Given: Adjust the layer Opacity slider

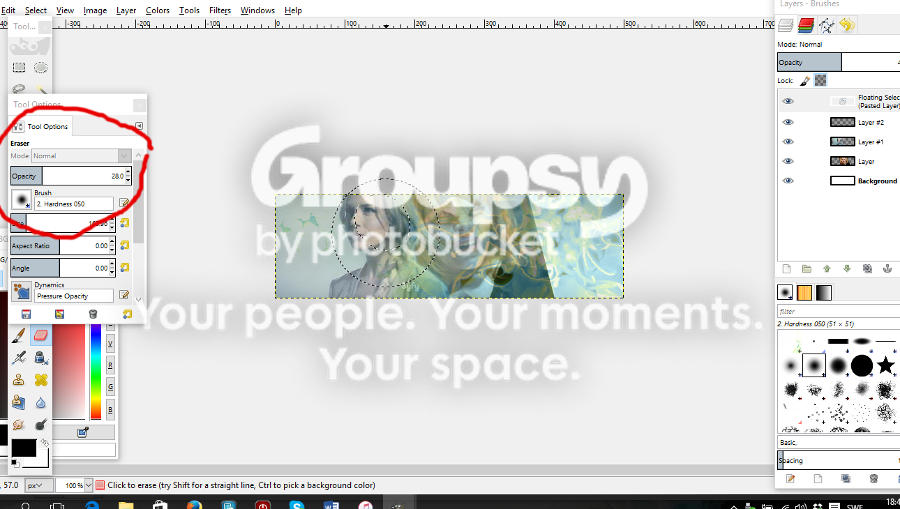Looking at the screenshot, I should (839, 62).
